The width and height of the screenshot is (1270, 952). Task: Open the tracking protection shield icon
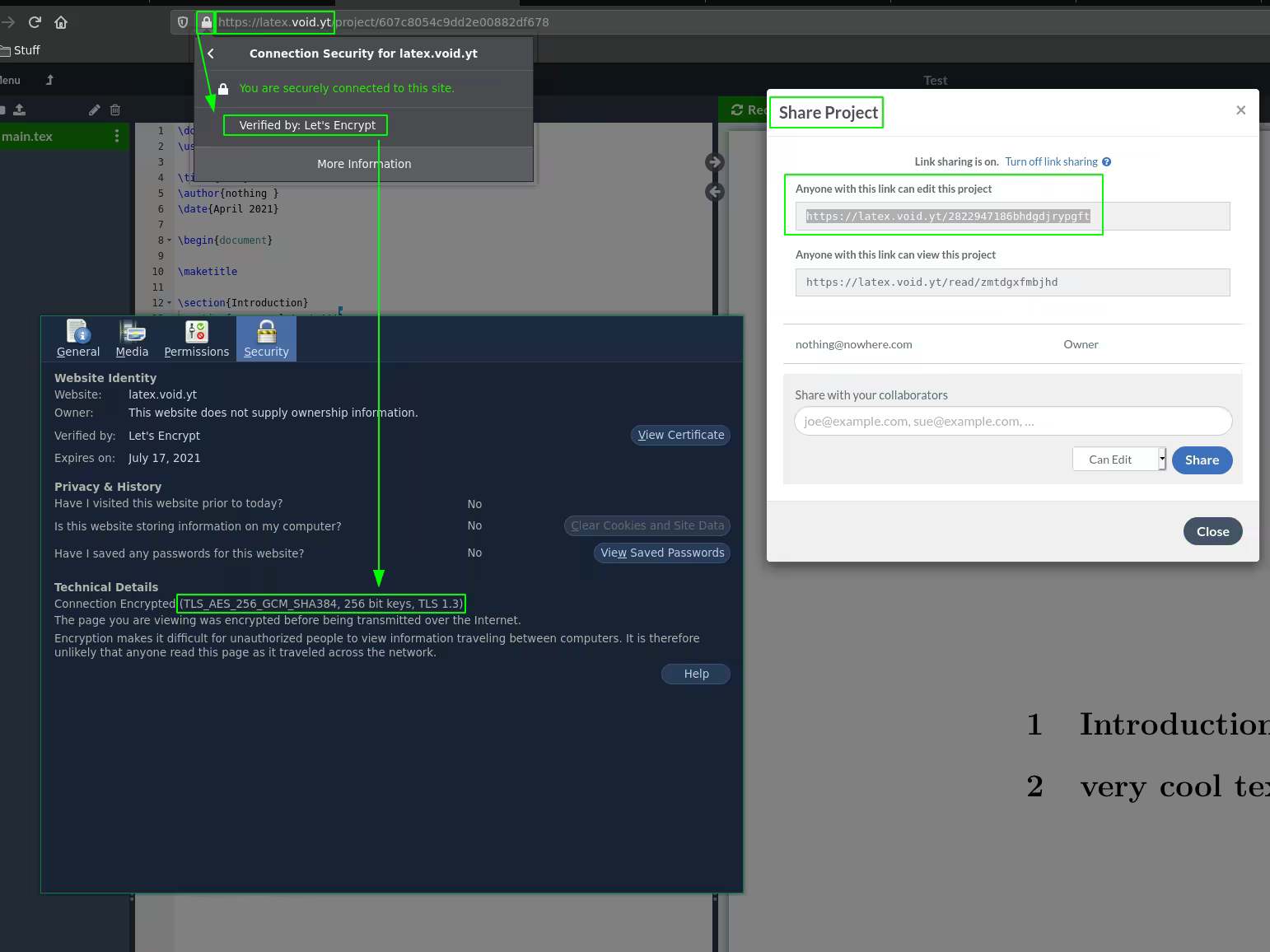183,22
